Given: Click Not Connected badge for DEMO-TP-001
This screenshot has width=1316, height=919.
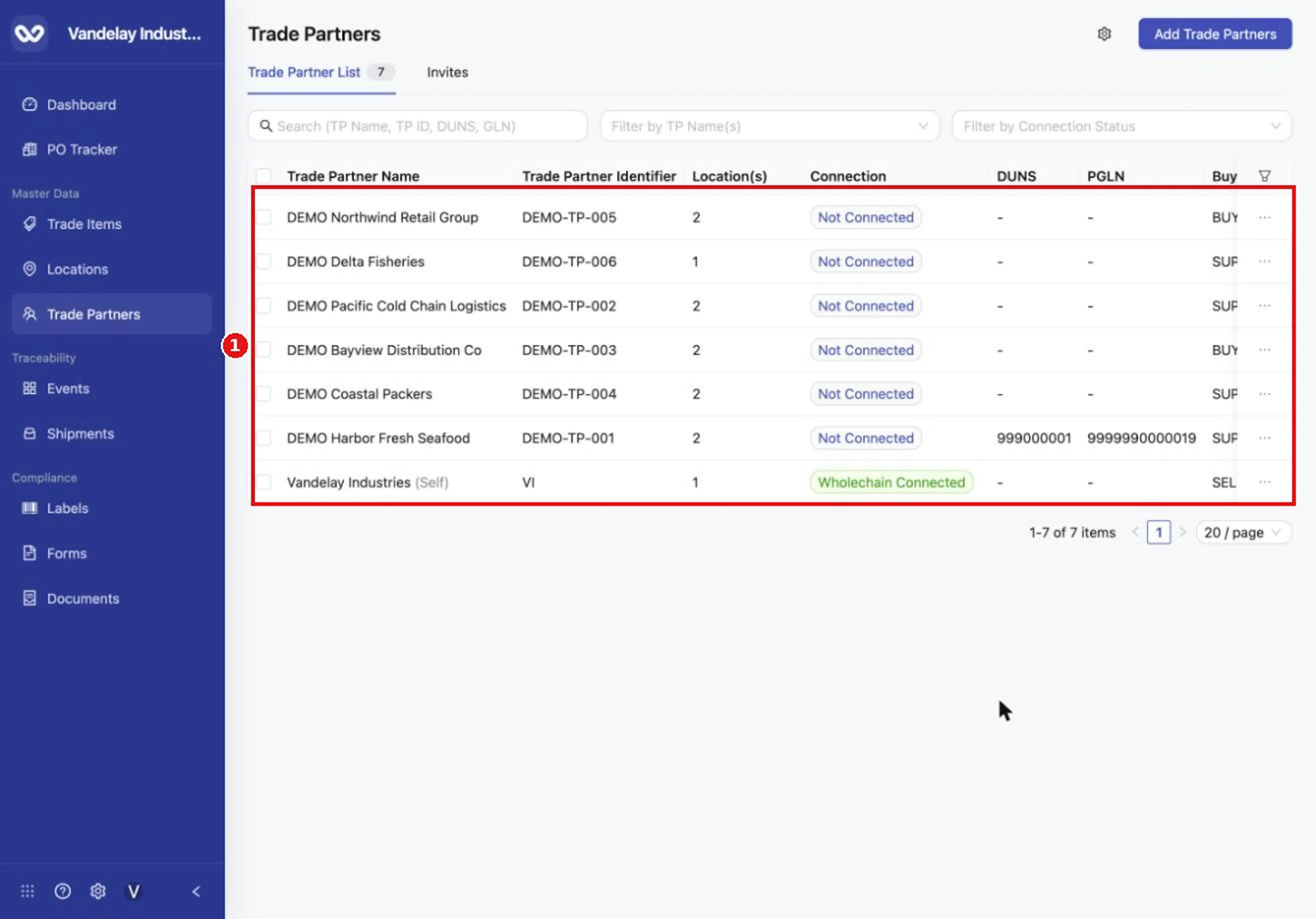Looking at the screenshot, I should click(865, 438).
